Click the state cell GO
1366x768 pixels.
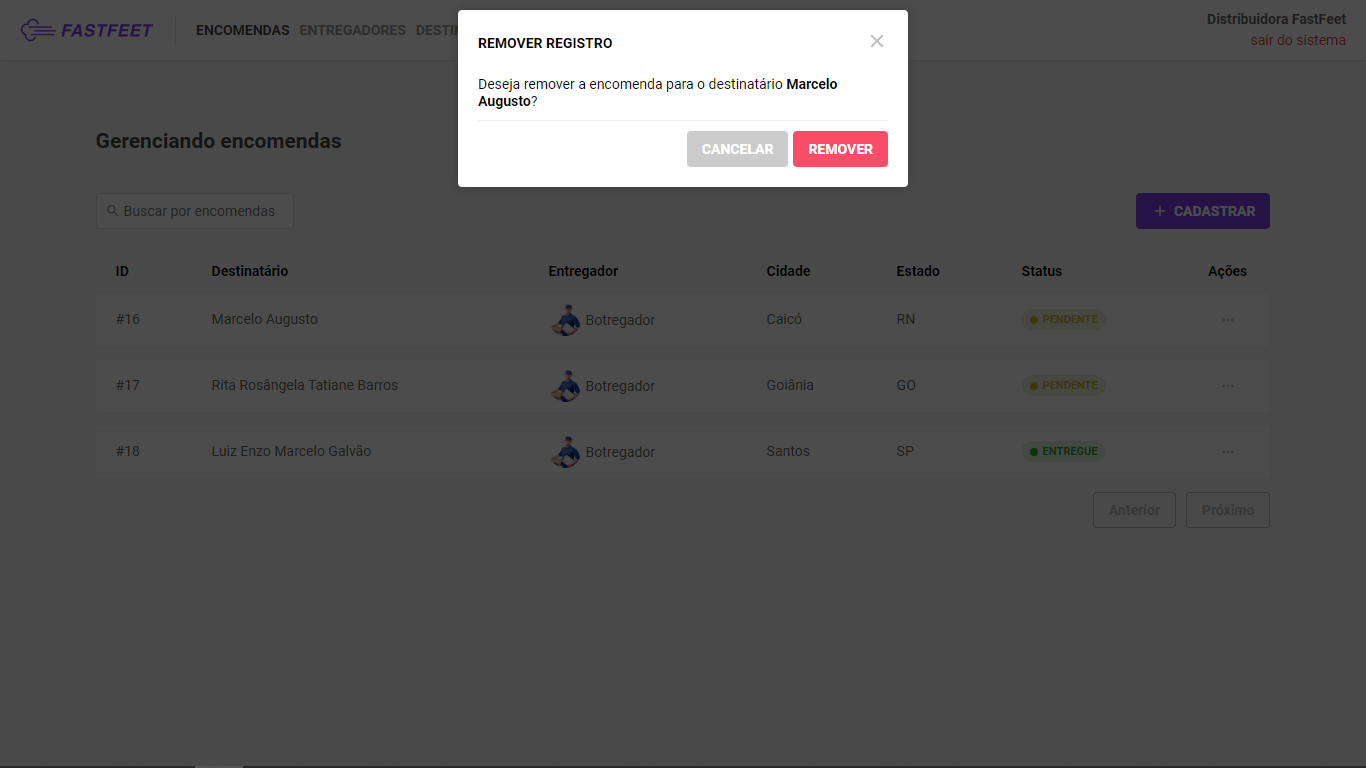tap(906, 385)
